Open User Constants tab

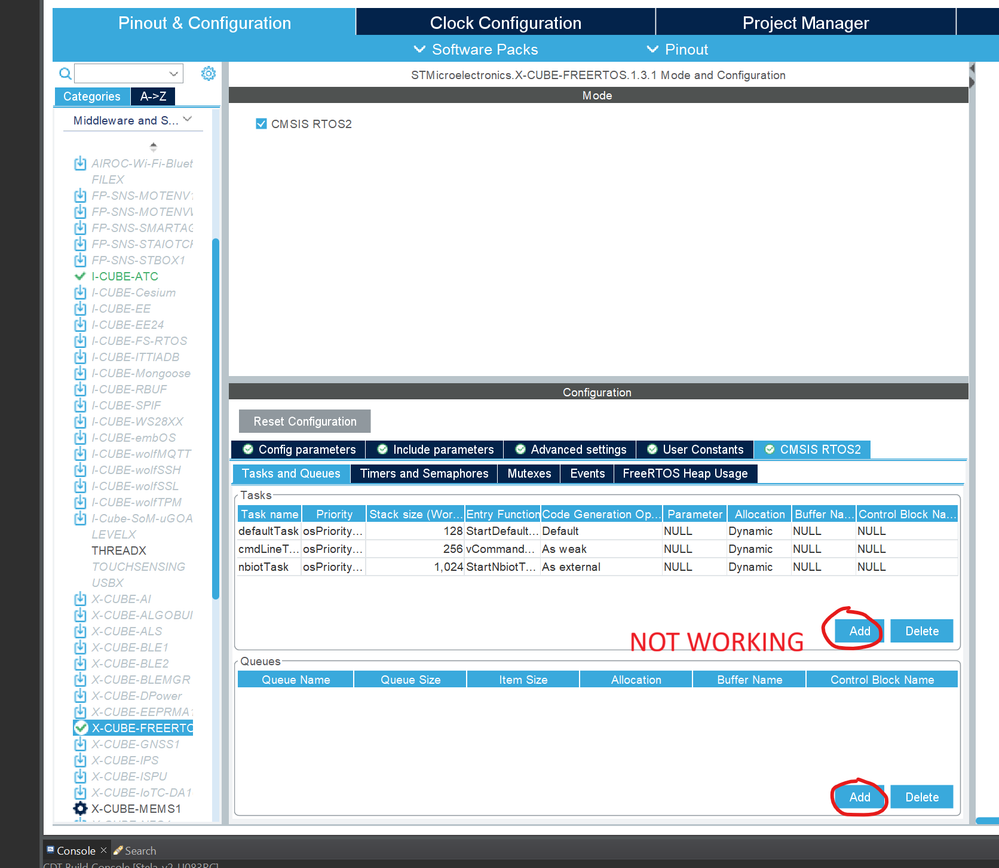[695, 449]
